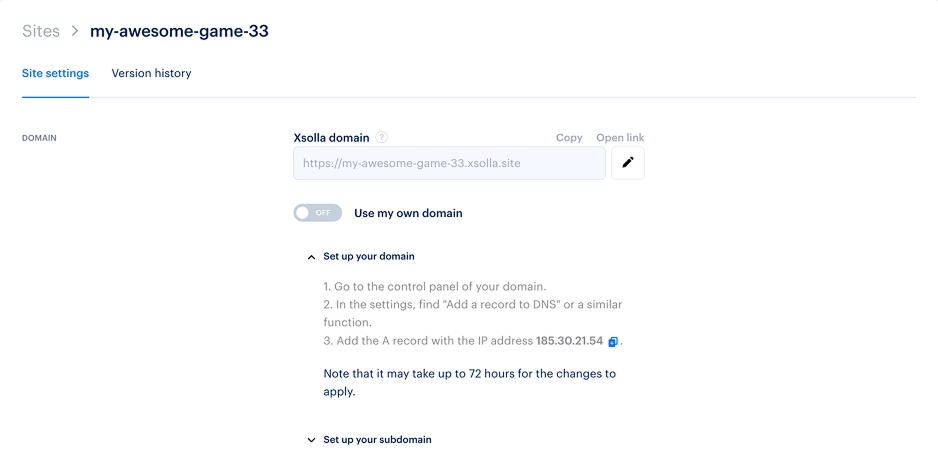Click the my-awesome-game-33 page title
938x460 pixels.
point(179,31)
